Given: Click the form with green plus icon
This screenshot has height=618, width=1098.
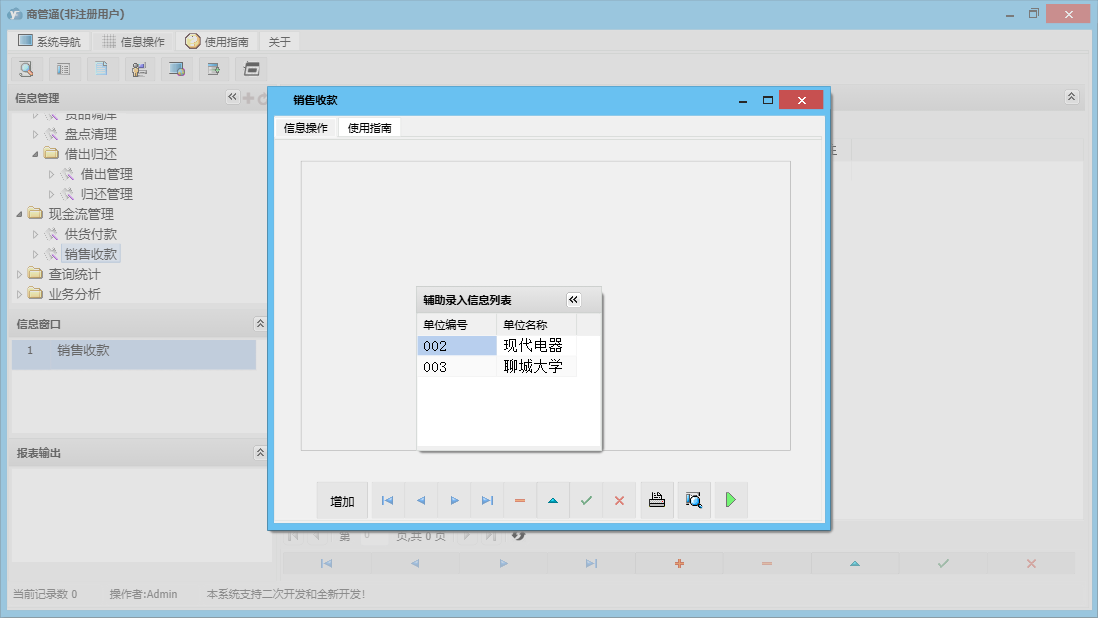Looking at the screenshot, I should tap(214, 69).
